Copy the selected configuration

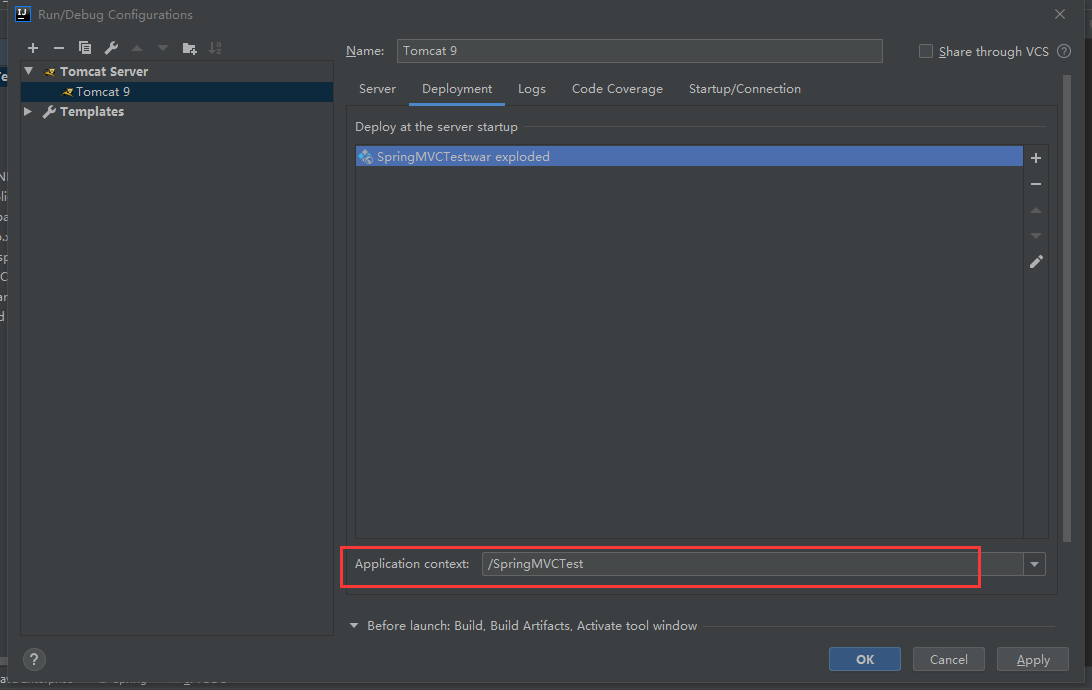[85, 47]
